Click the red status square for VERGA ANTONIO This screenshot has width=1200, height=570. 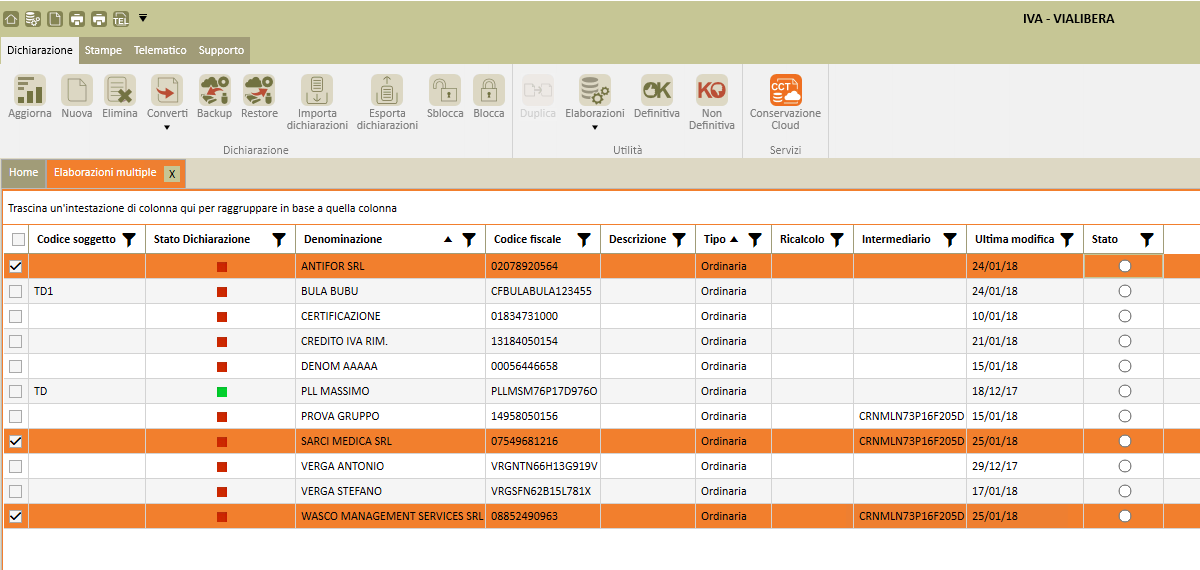click(222, 466)
